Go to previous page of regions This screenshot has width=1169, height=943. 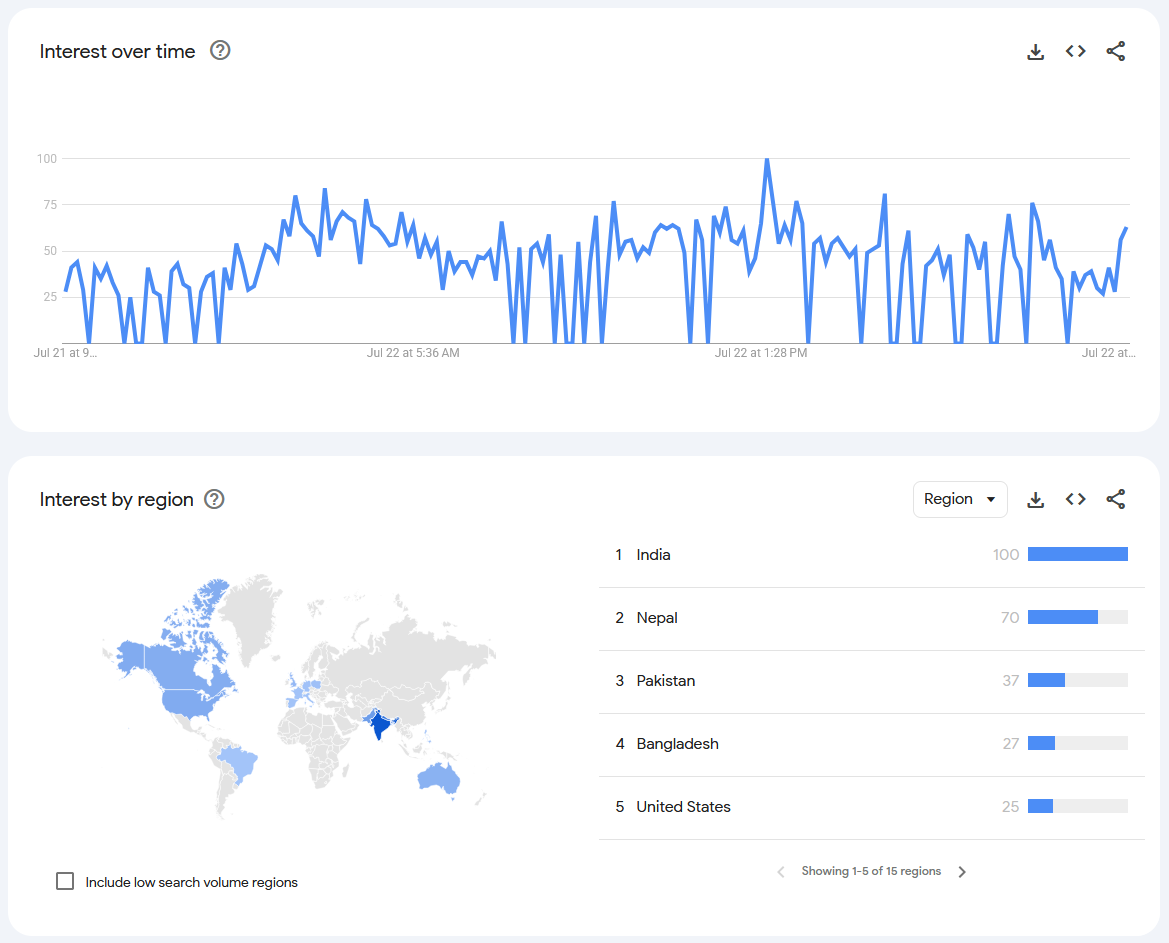click(781, 871)
